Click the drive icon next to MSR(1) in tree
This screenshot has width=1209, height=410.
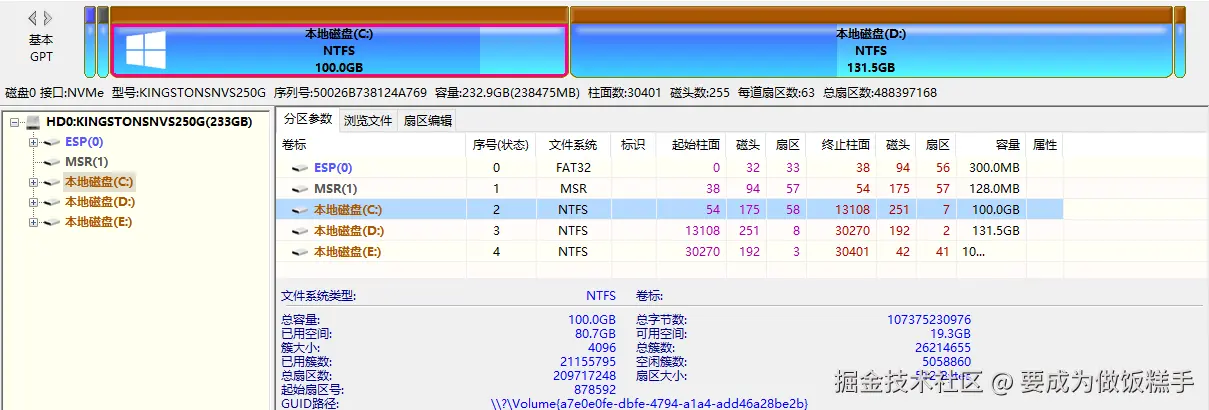point(52,162)
